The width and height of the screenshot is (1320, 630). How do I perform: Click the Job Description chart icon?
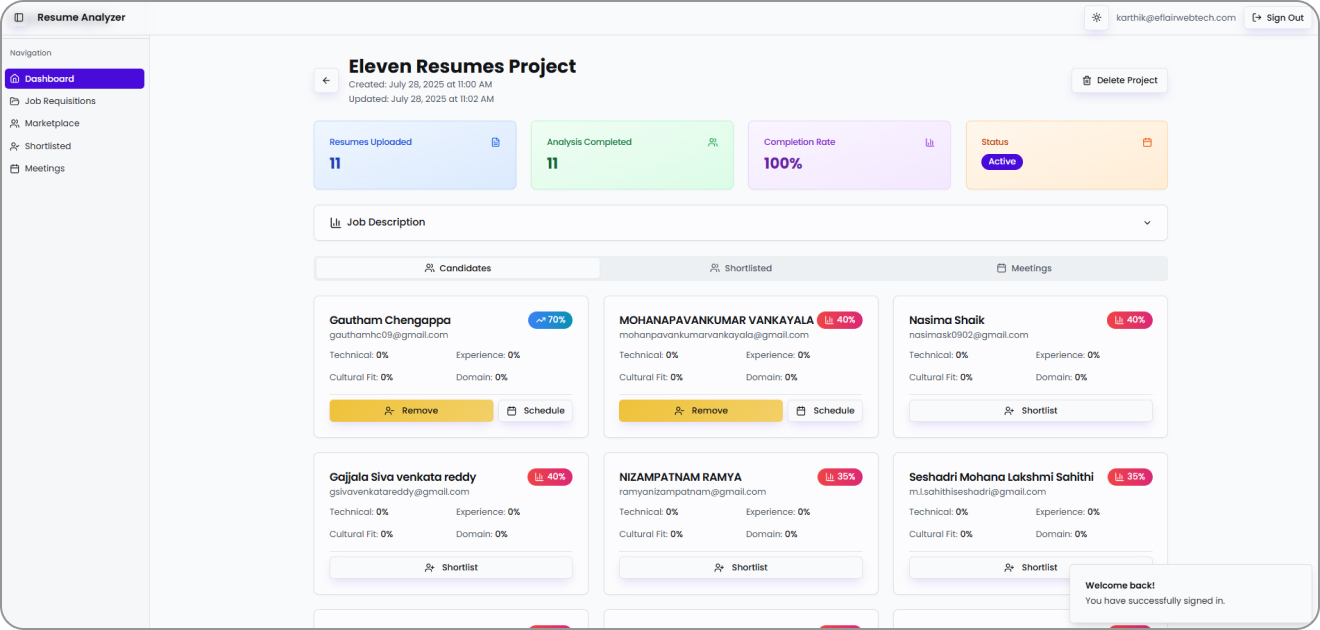pos(336,222)
